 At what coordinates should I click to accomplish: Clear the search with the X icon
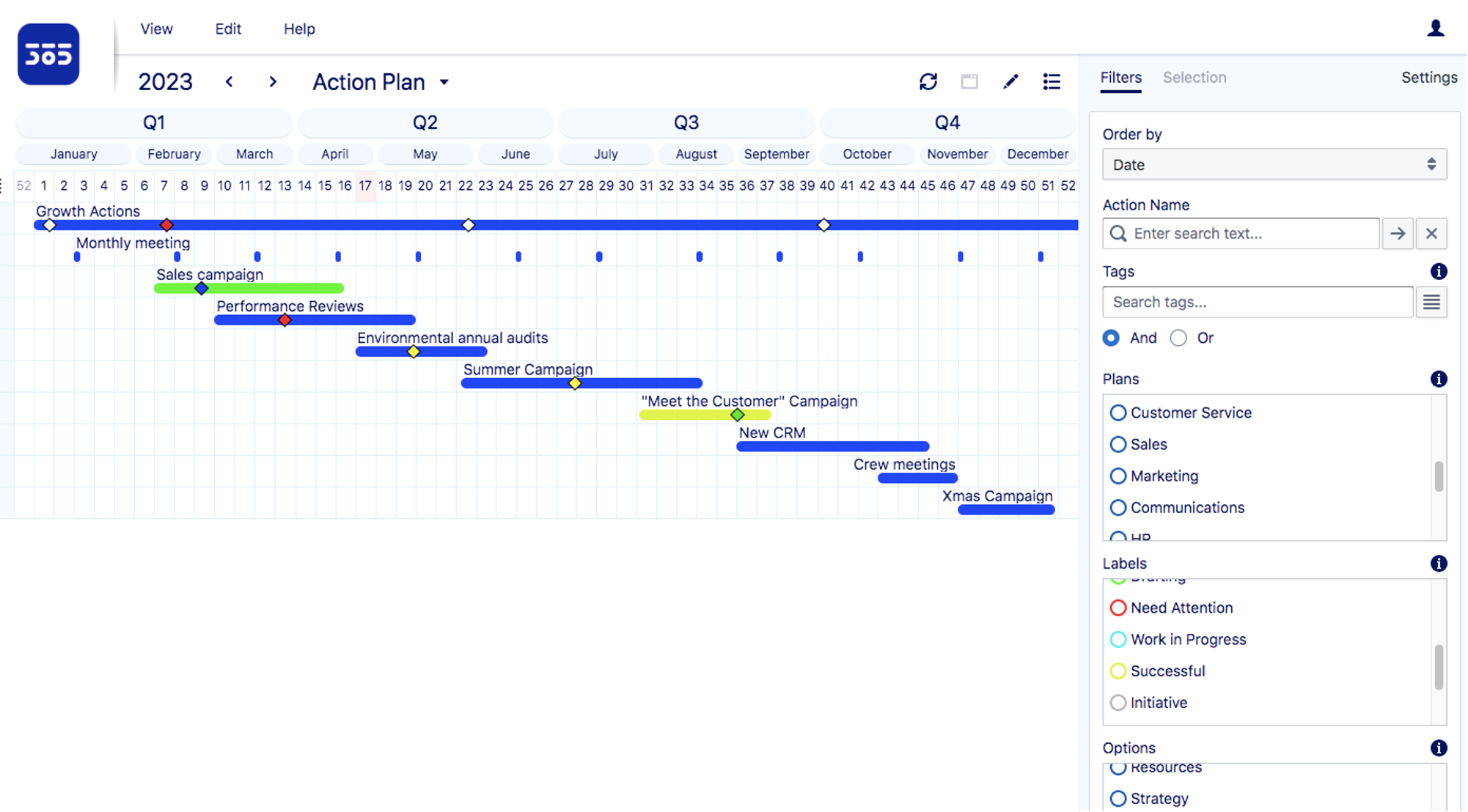click(1431, 233)
